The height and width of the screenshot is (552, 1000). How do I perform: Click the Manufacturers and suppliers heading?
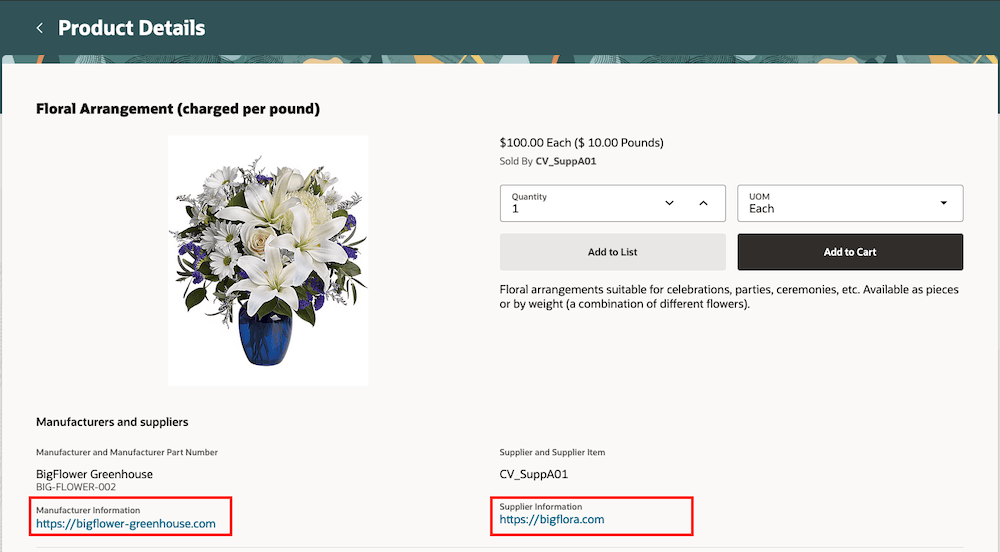[112, 422]
